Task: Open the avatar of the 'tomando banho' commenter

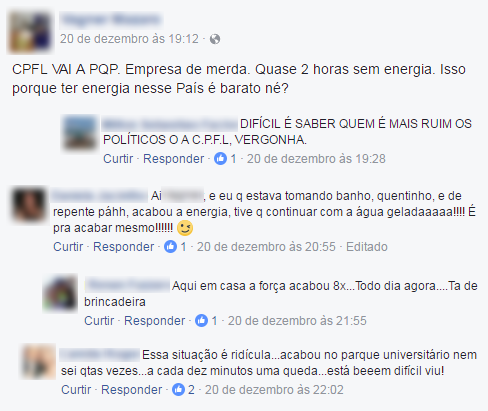Action: [29, 204]
